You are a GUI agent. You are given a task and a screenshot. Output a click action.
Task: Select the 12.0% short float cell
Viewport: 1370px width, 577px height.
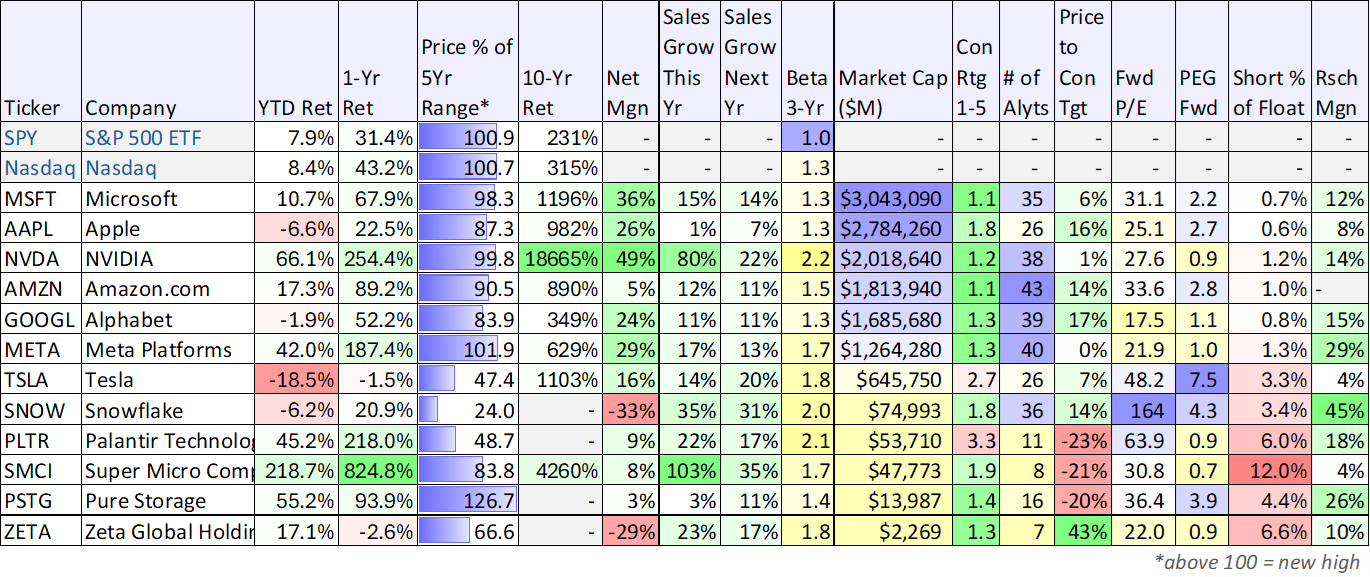(x=1269, y=471)
